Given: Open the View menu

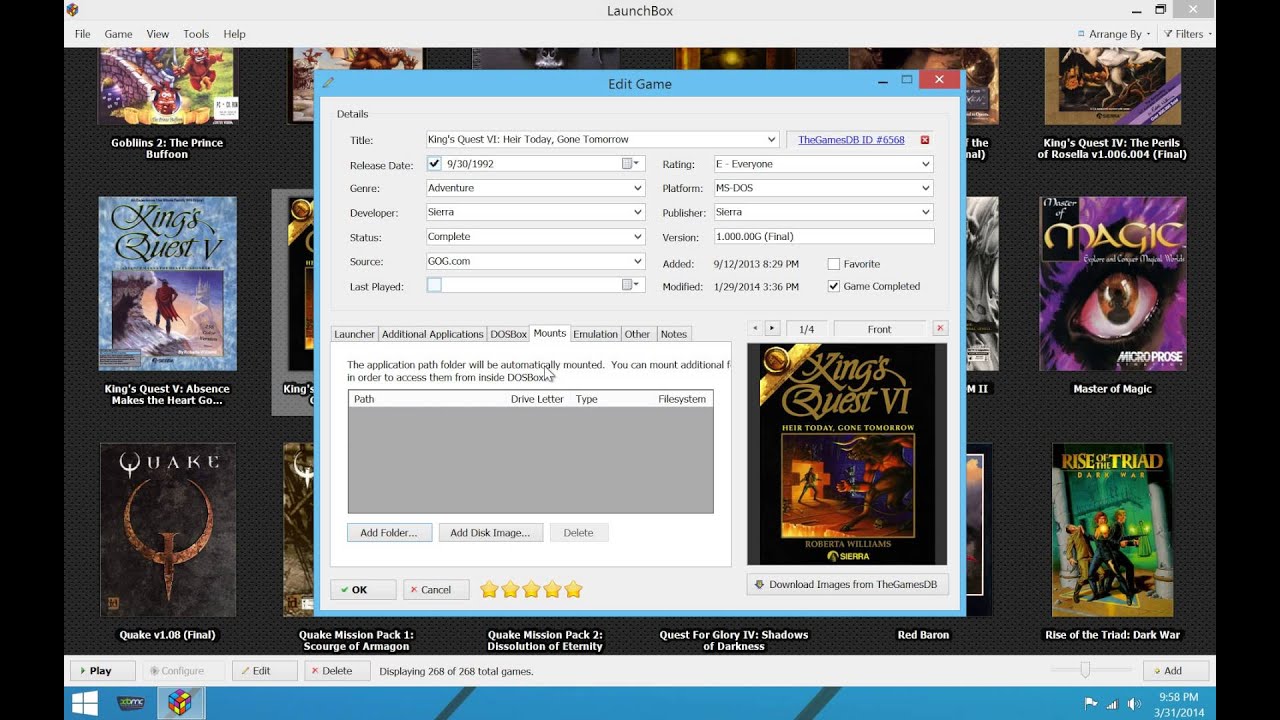Looking at the screenshot, I should pyautogui.click(x=158, y=34).
